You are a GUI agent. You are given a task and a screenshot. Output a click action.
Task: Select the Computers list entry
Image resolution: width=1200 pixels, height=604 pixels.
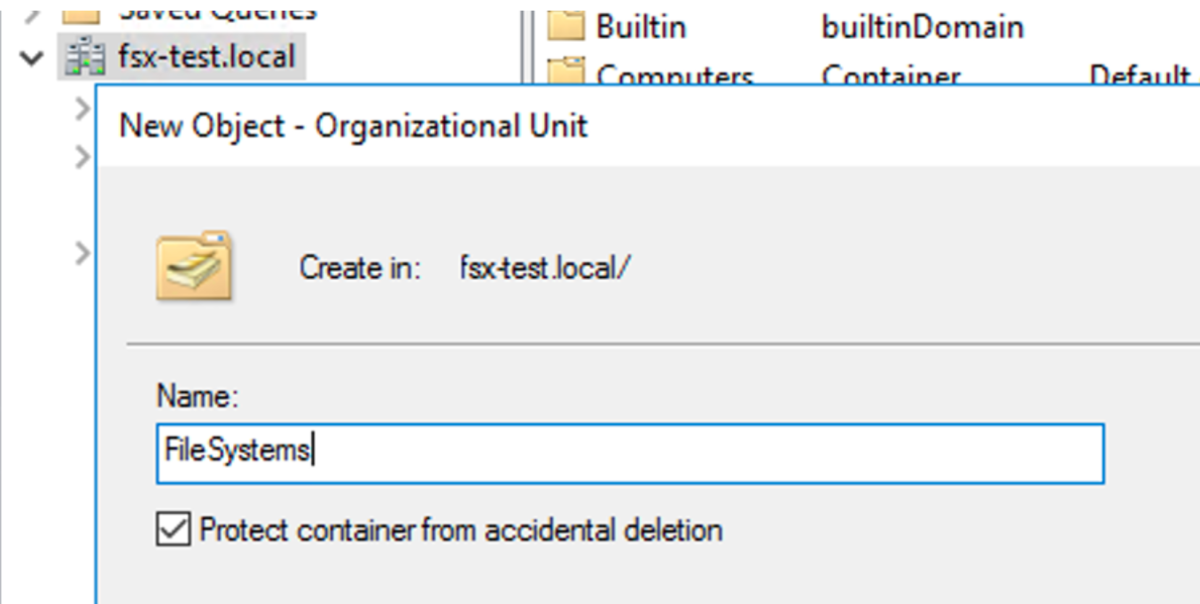675,75
